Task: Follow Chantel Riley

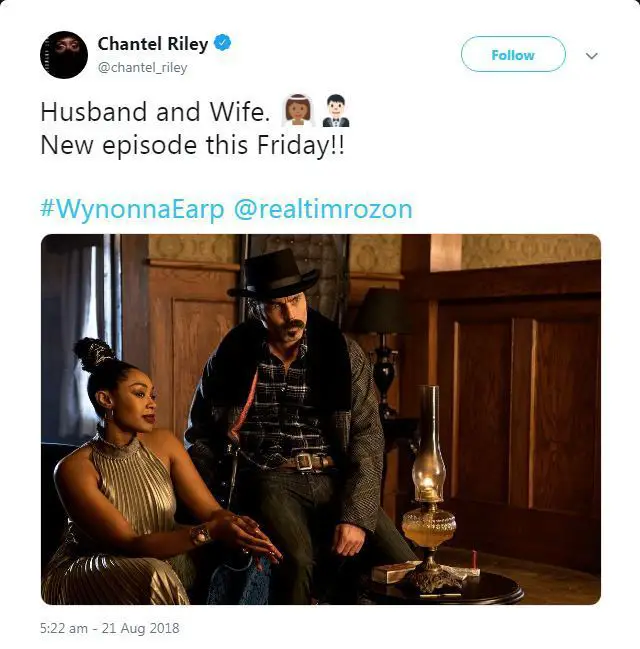Action: pyautogui.click(x=513, y=54)
